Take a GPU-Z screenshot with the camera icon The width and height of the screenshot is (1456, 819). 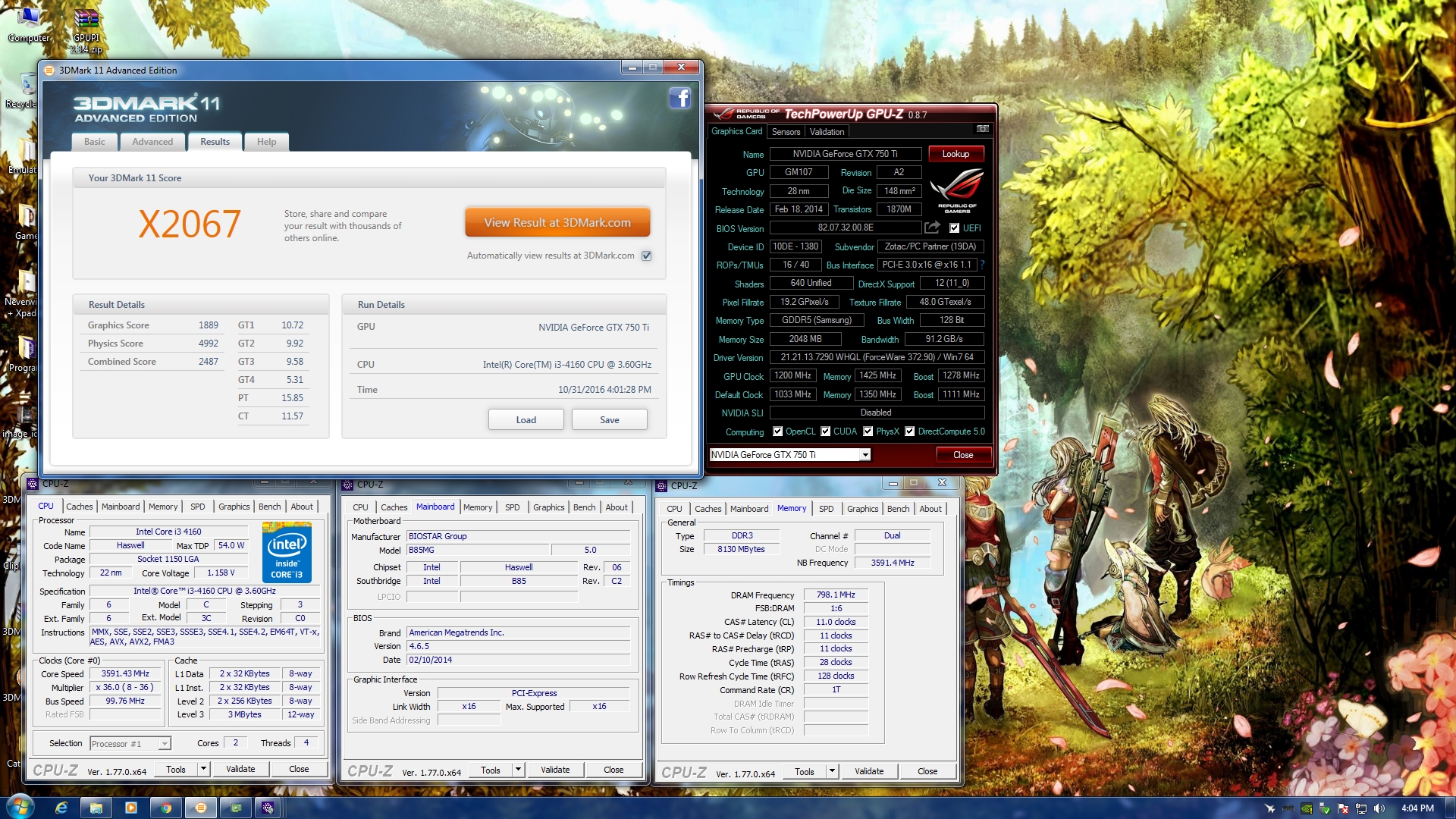pyautogui.click(x=983, y=130)
